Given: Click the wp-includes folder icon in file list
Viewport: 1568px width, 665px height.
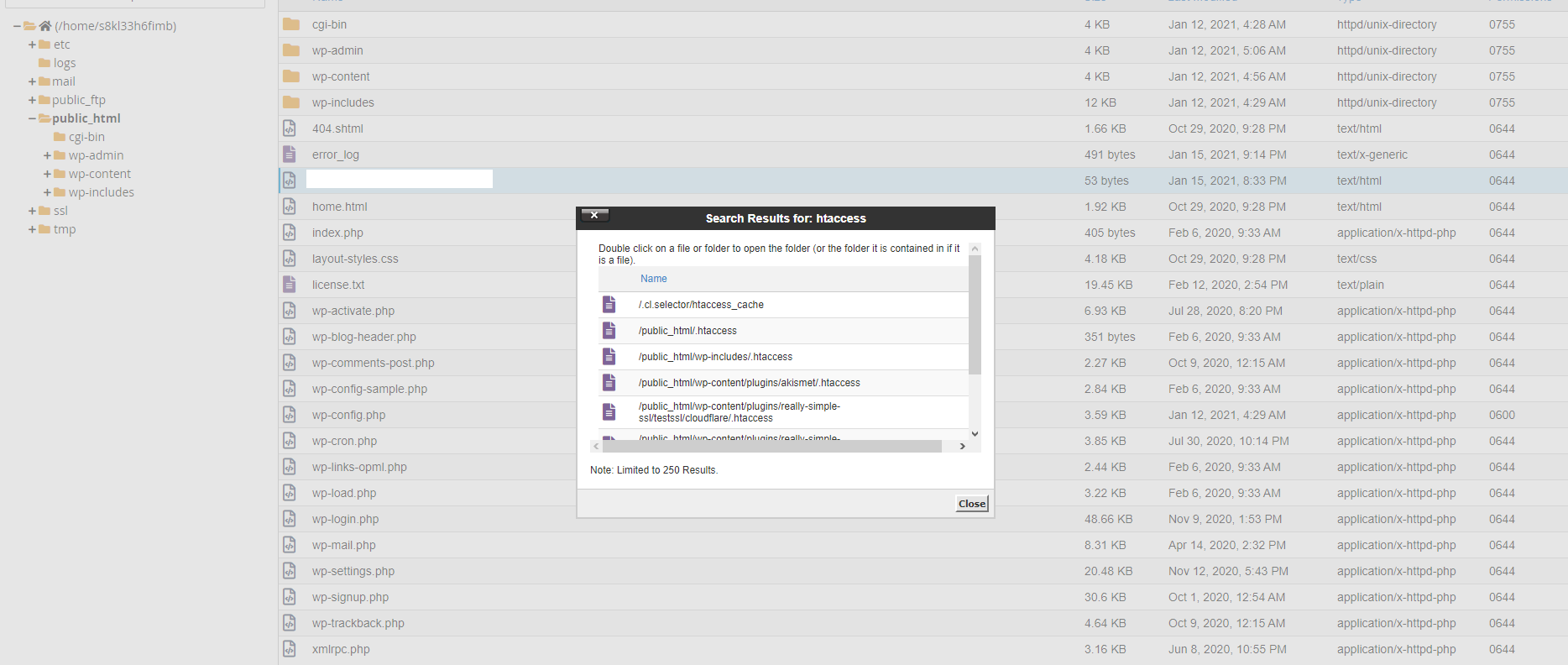Looking at the screenshot, I should [x=291, y=102].
